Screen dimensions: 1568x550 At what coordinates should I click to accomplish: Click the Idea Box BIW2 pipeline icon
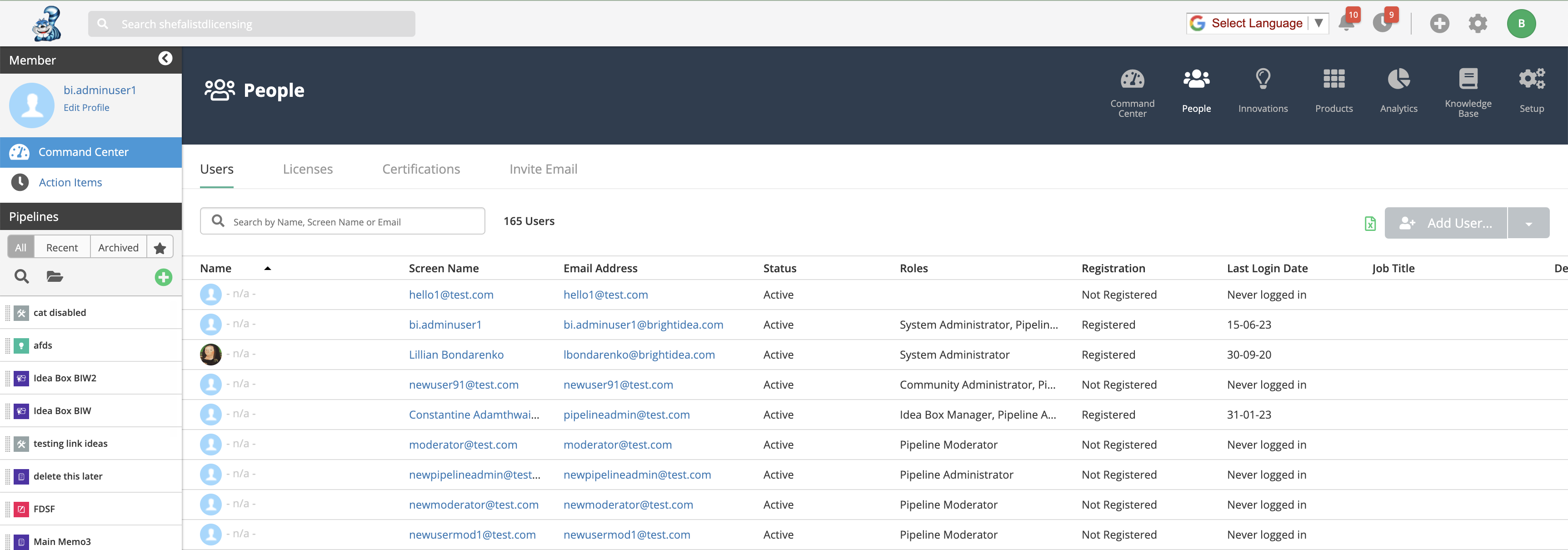pos(21,378)
